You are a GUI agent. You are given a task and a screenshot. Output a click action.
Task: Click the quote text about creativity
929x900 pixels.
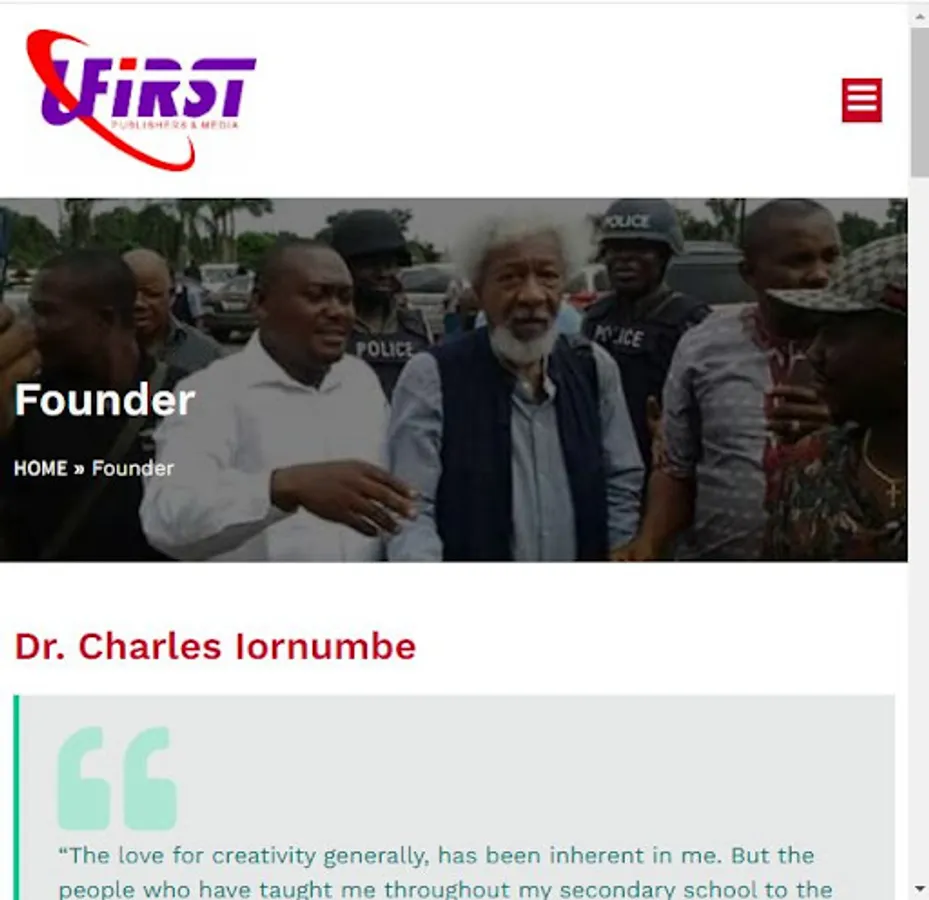click(445, 872)
